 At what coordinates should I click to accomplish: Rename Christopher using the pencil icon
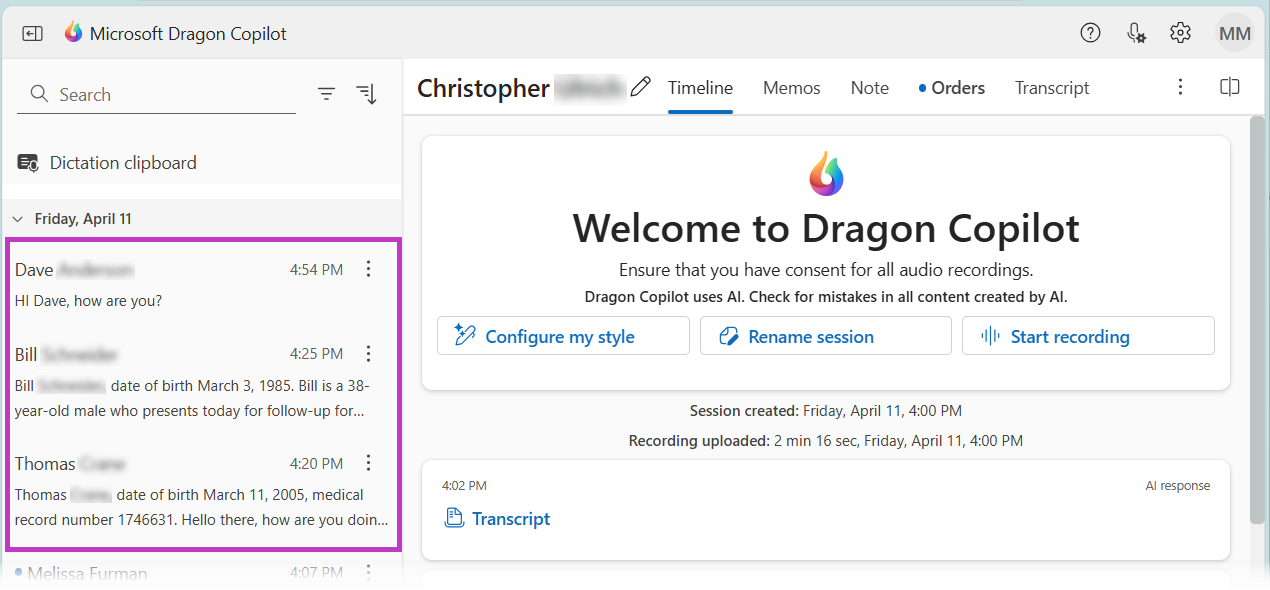(640, 87)
